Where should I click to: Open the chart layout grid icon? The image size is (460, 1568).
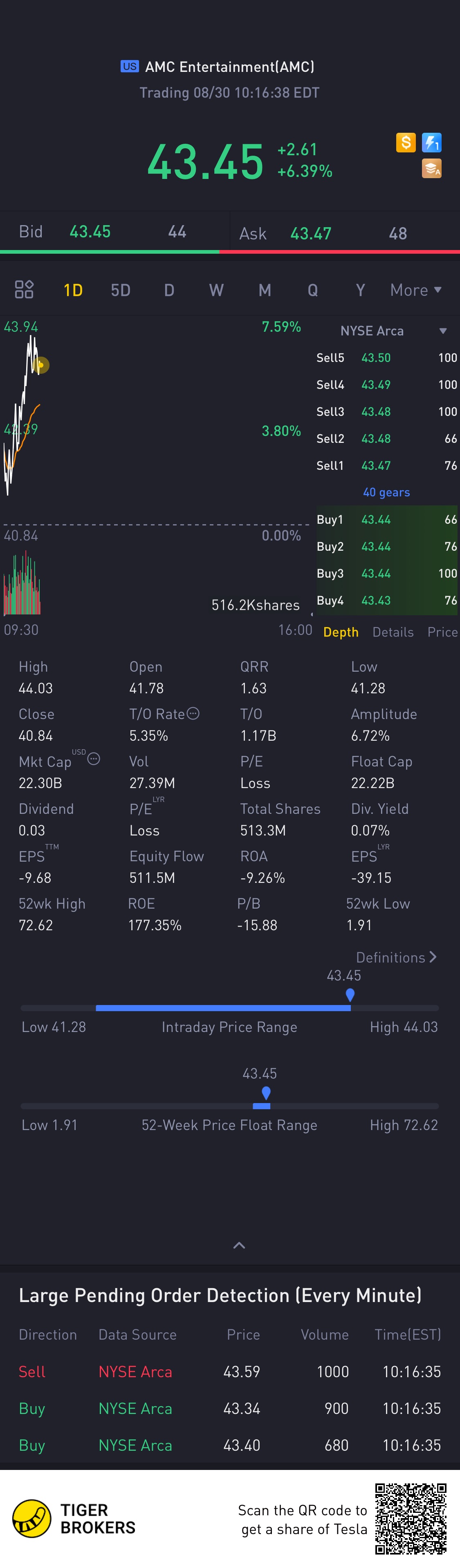pyautogui.click(x=24, y=289)
